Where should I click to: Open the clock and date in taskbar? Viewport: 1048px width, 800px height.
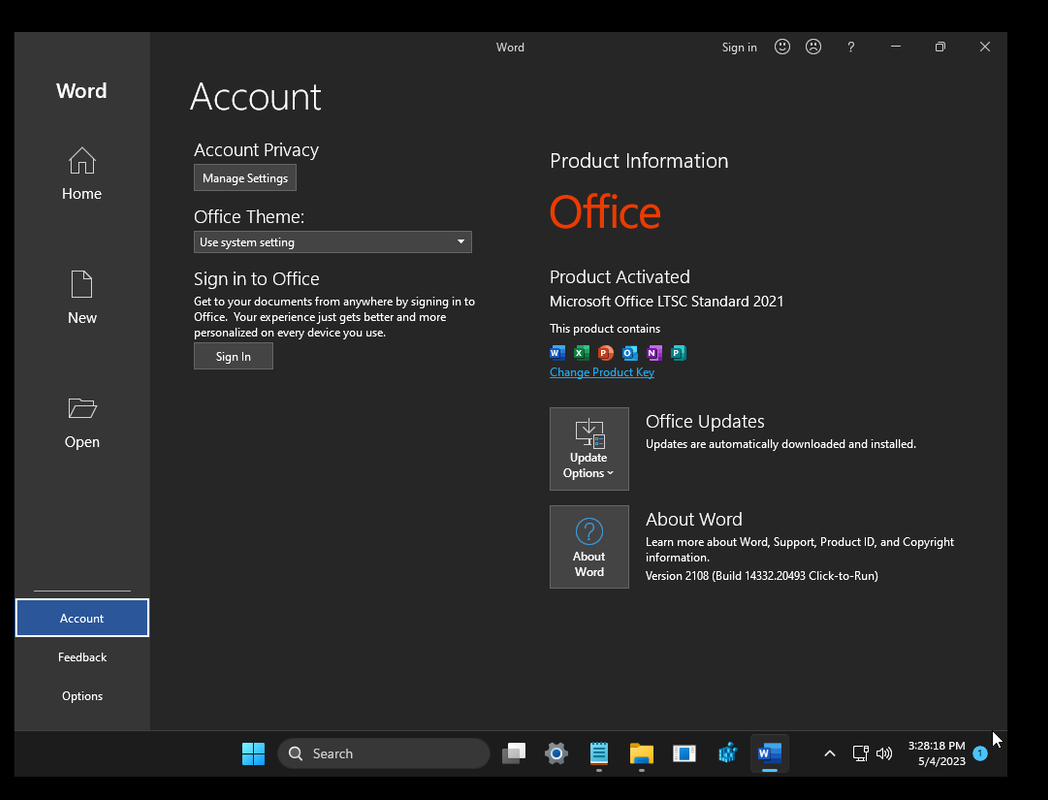(936, 753)
